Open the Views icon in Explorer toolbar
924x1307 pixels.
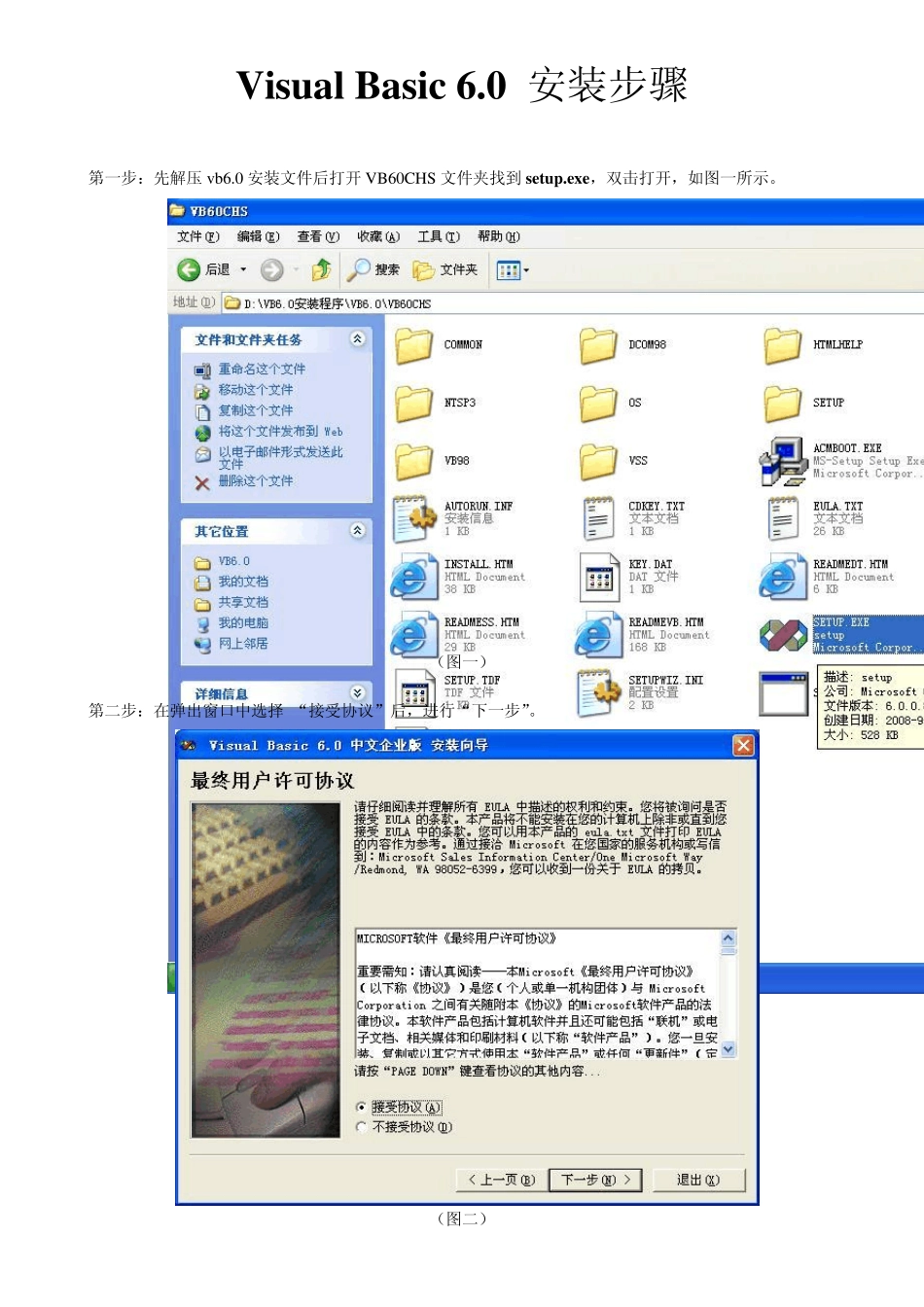(x=508, y=270)
